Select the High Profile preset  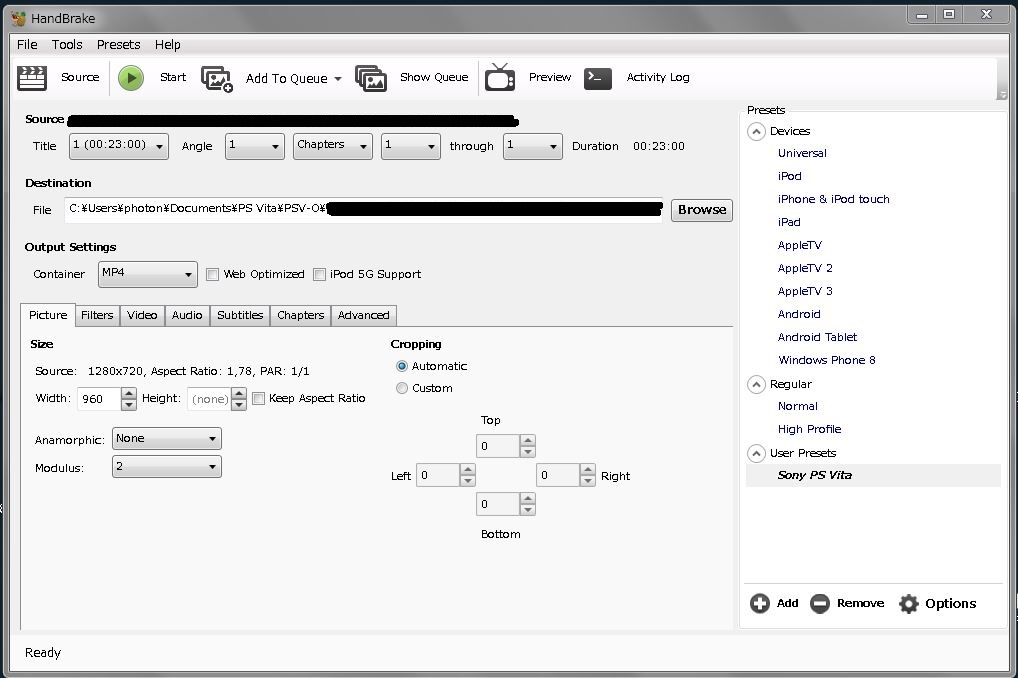click(x=810, y=429)
